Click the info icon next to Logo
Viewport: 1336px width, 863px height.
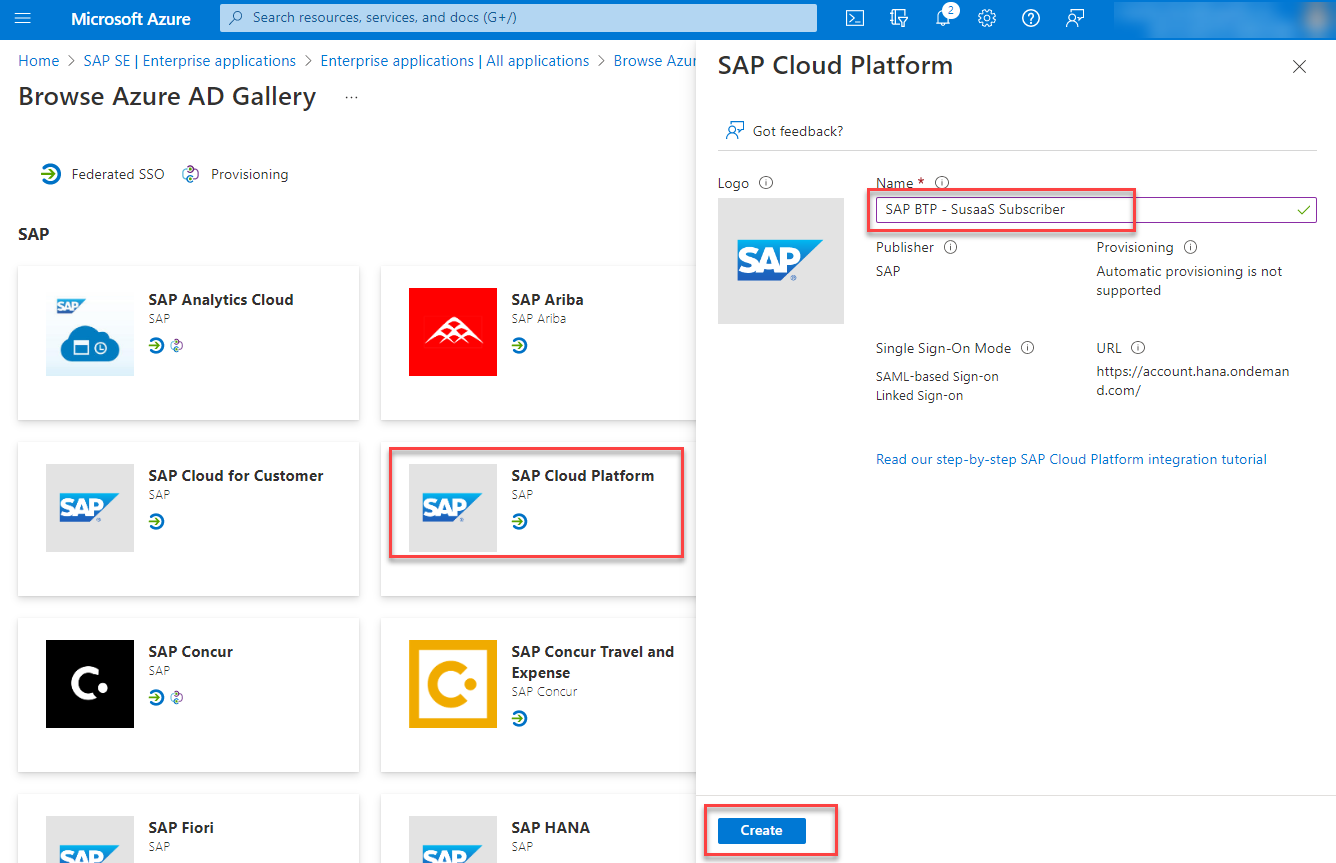766,183
